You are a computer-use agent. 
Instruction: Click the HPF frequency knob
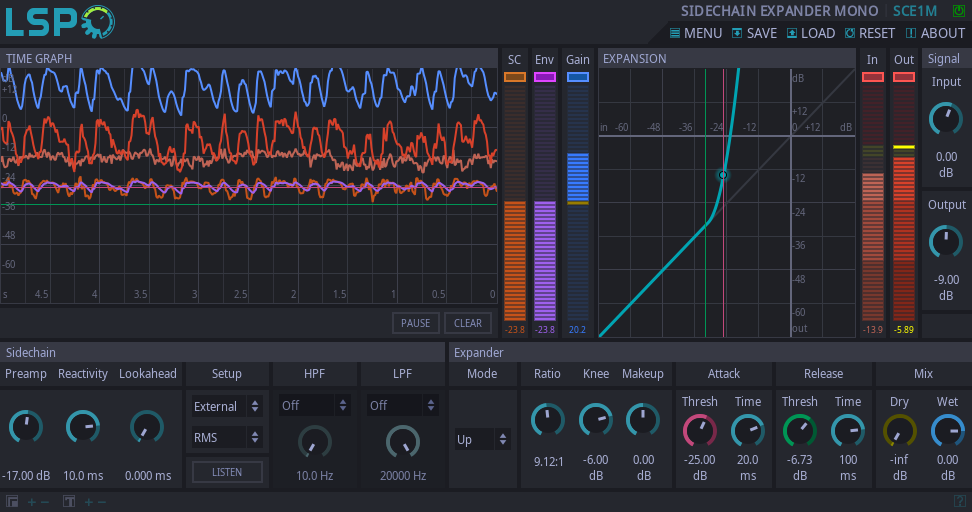[314, 443]
